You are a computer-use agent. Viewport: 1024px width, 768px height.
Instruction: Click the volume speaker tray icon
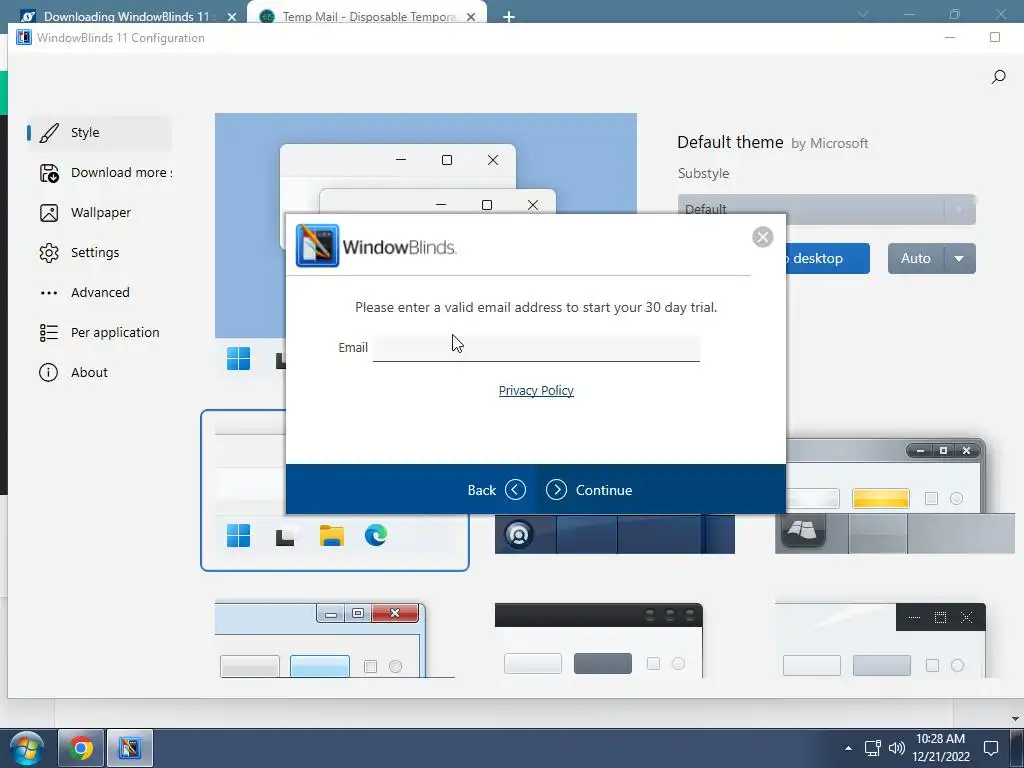(897, 748)
